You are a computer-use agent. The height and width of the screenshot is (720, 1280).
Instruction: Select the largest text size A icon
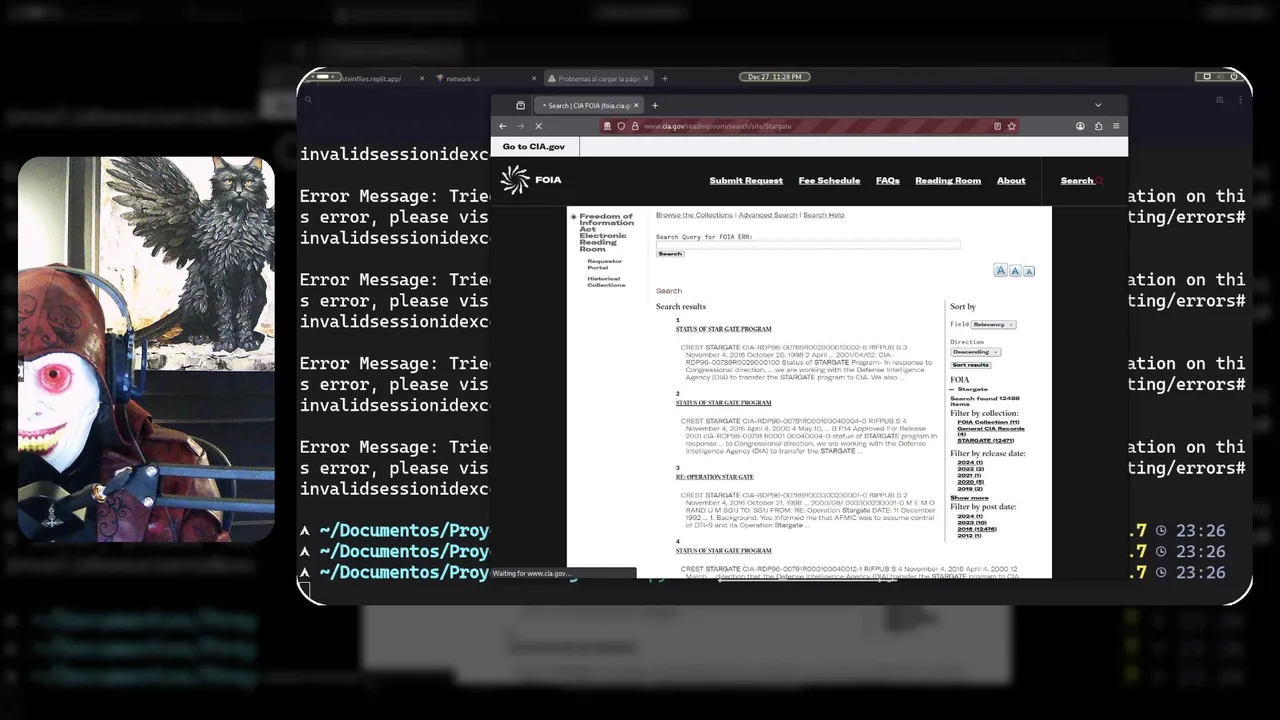pyautogui.click(x=1000, y=271)
